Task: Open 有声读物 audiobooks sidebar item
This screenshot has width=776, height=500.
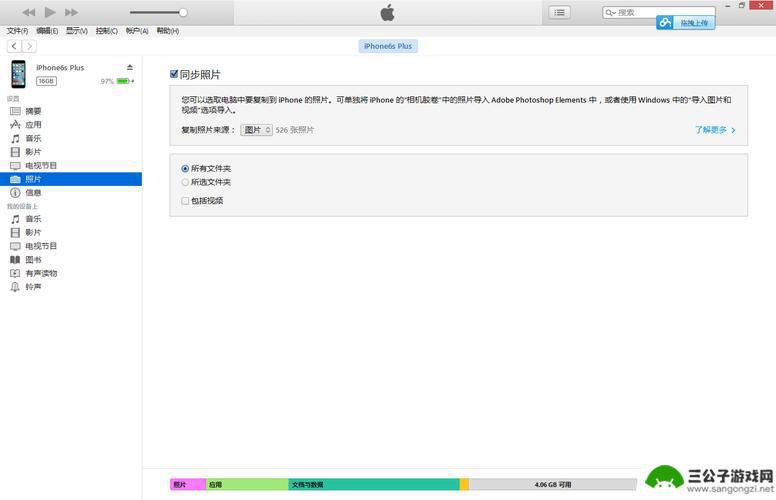Action: (71, 273)
